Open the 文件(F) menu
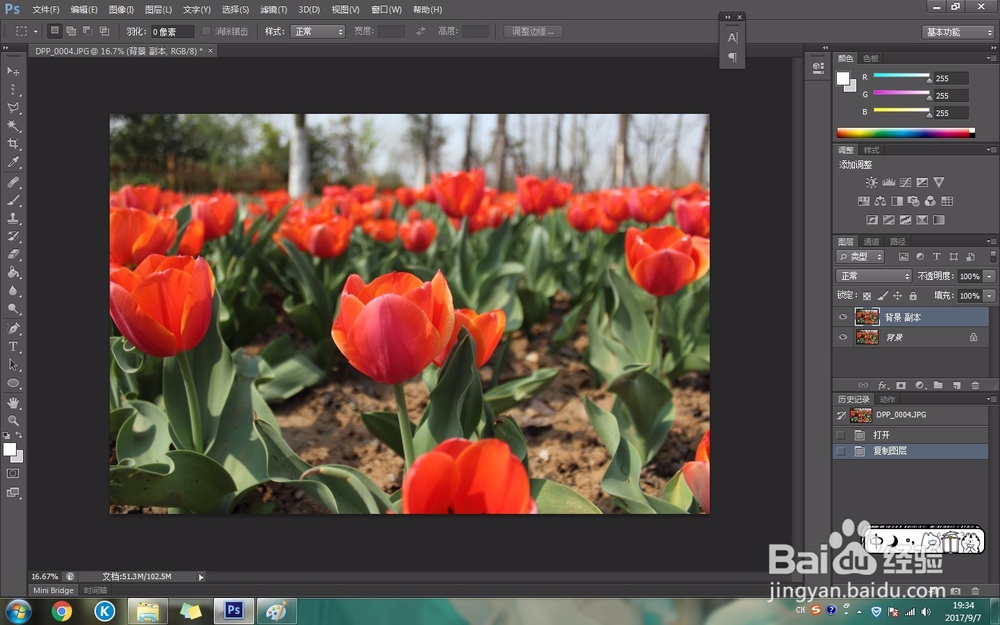Image resolution: width=1000 pixels, height=625 pixels. 45,10
